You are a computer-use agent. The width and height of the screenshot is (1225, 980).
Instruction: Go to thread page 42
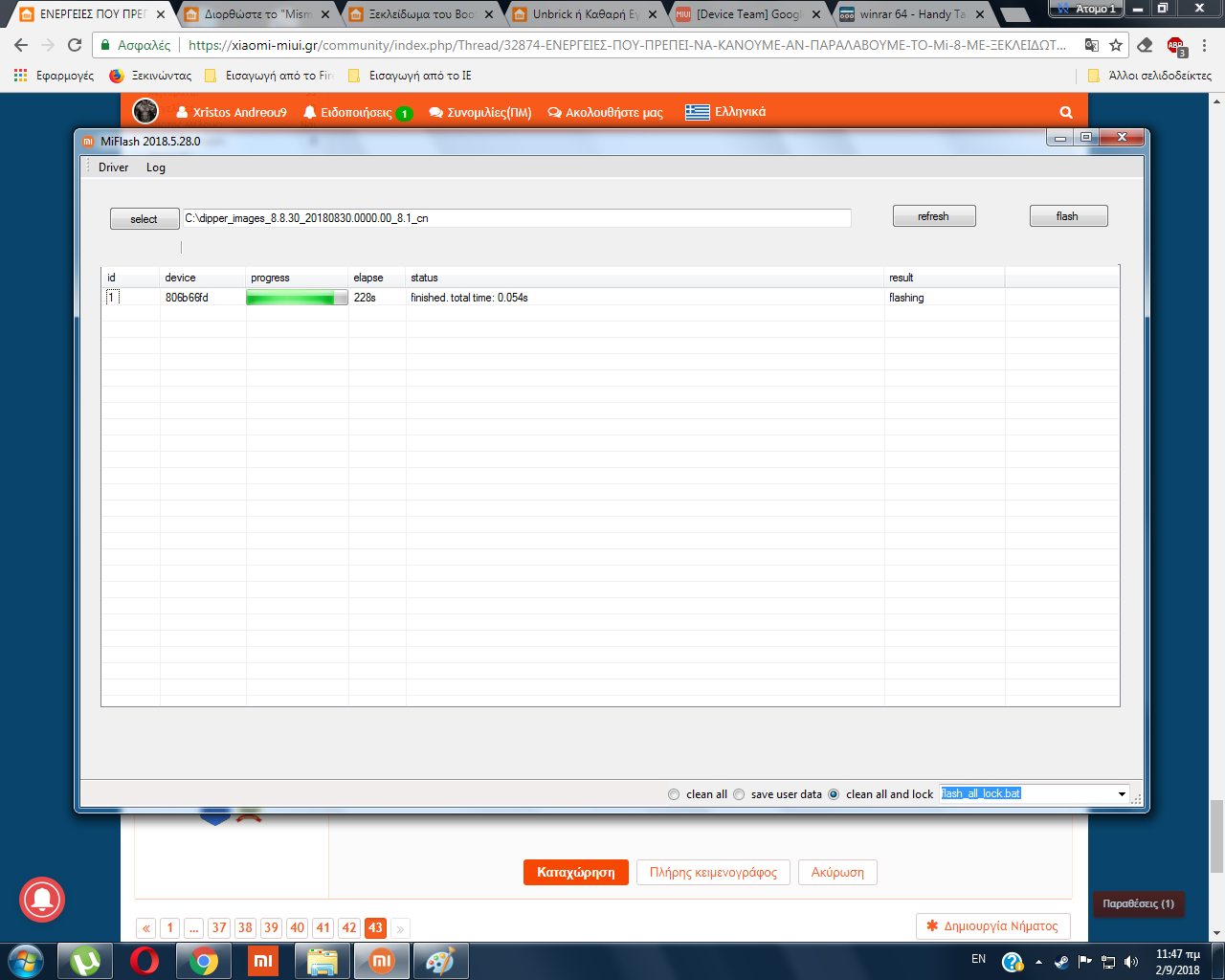(349, 927)
